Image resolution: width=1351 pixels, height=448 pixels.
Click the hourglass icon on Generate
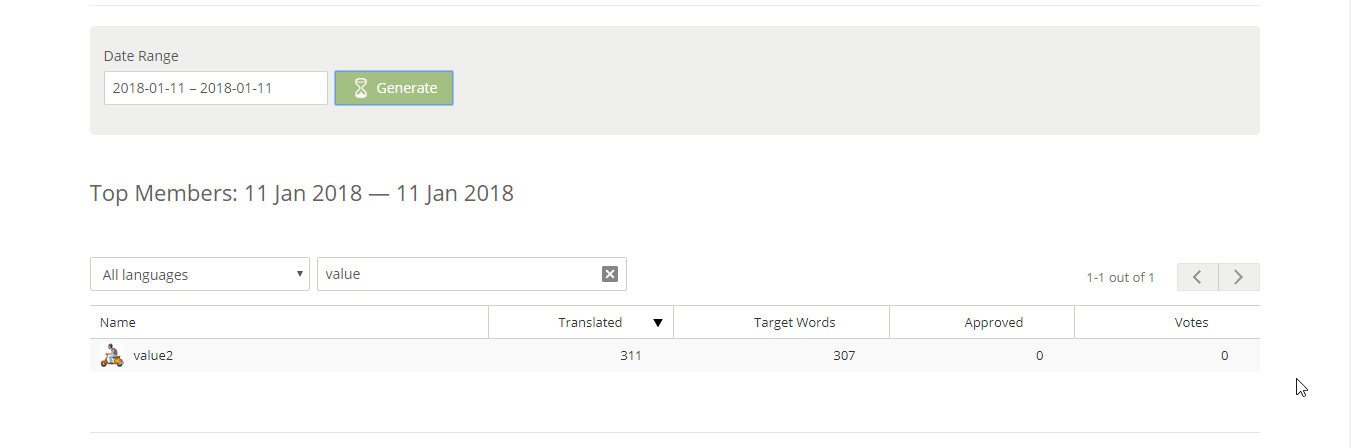point(361,88)
